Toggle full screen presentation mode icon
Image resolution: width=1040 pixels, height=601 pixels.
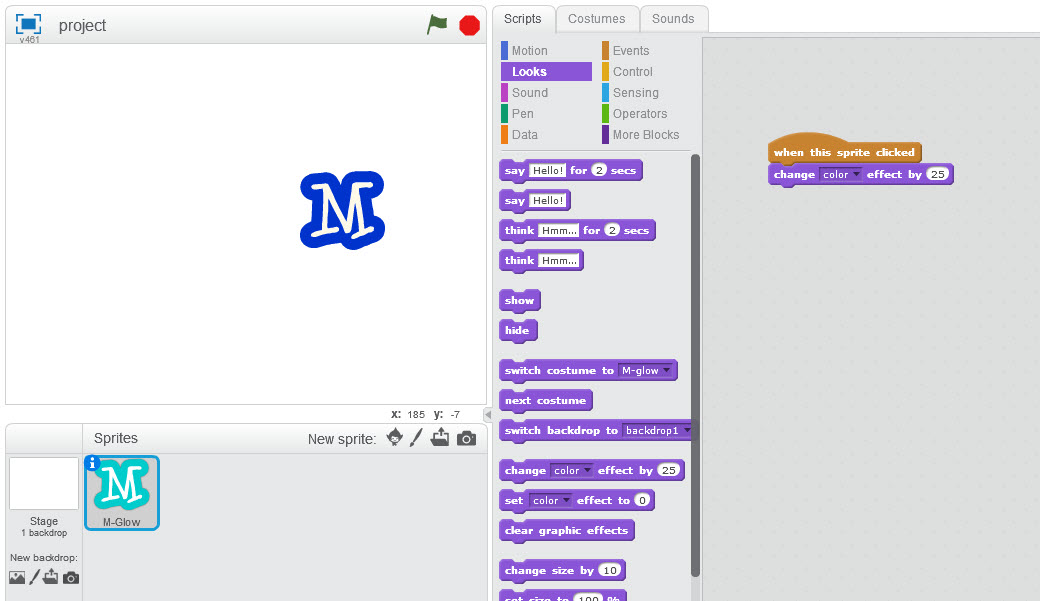tap(28, 25)
